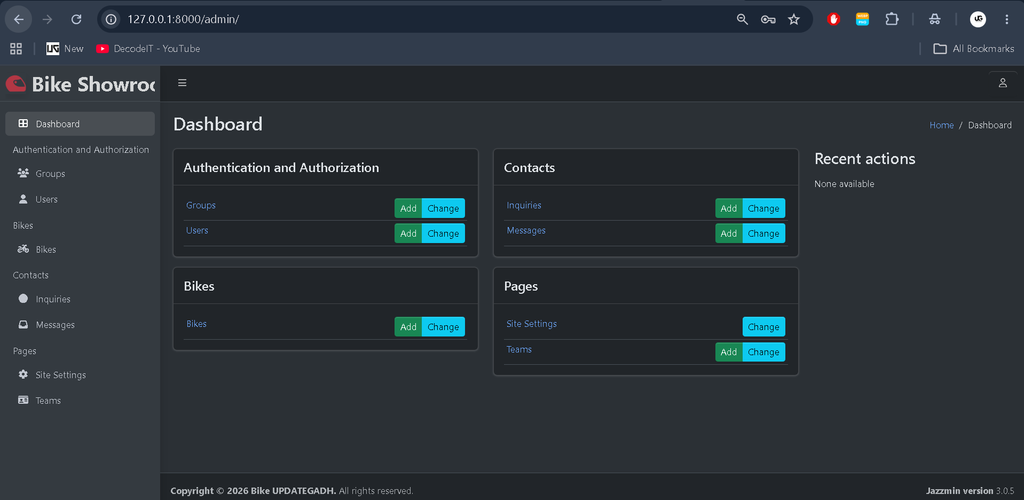Image resolution: width=1024 pixels, height=500 pixels.
Task: Open Groups in the sidebar
Action: tap(80, 174)
